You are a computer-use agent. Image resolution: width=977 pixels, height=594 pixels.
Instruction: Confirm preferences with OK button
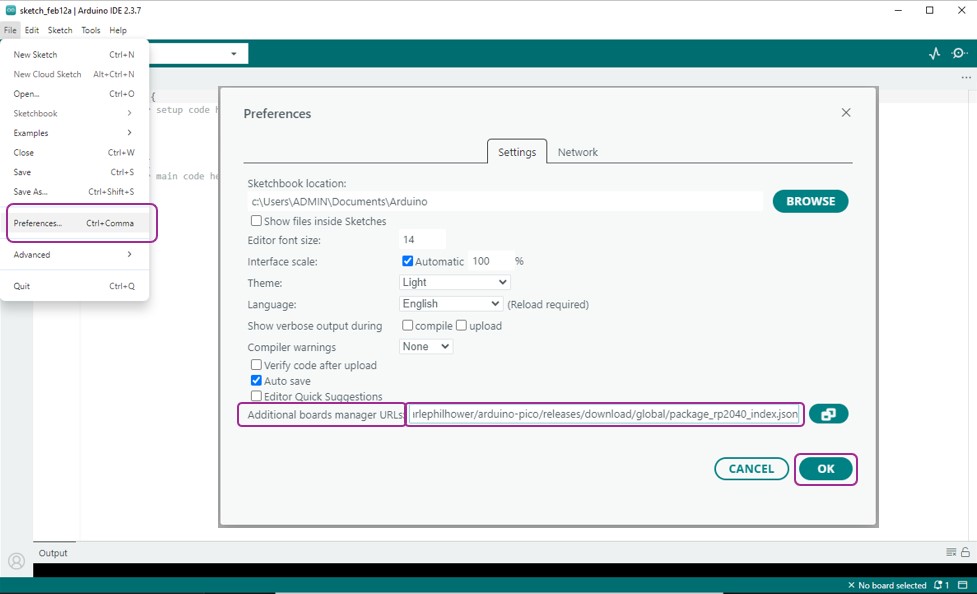[x=826, y=469]
